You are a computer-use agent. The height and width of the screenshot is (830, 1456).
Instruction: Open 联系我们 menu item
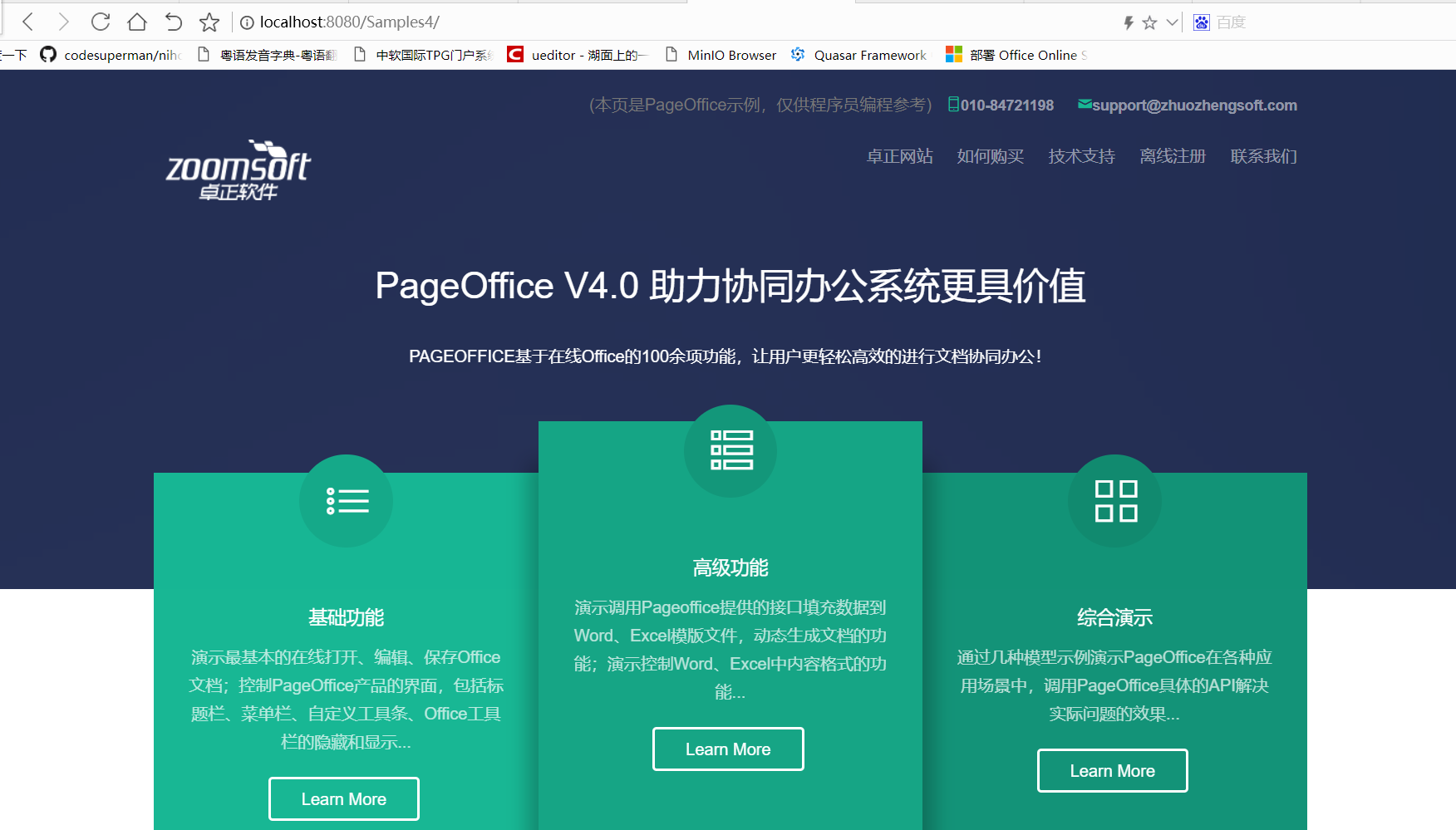point(1264,156)
